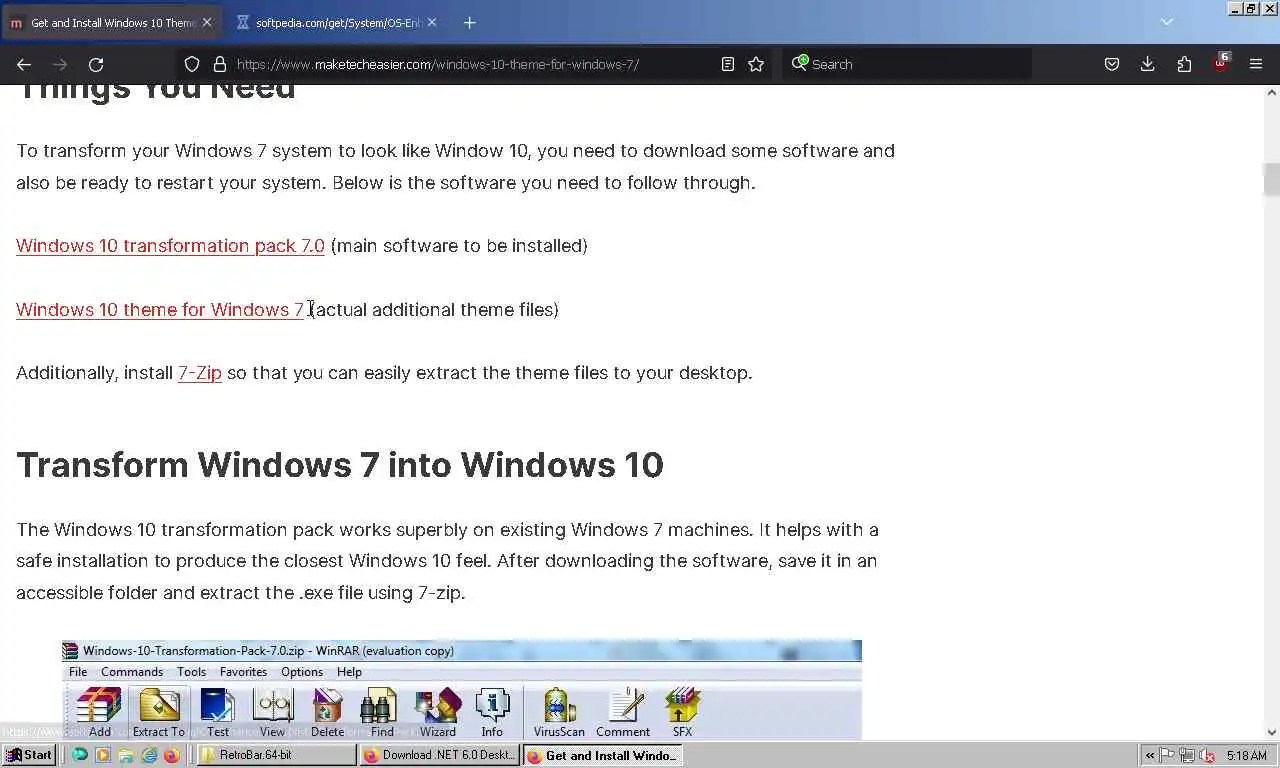Launch Windows Media Player from quick launch
The image size is (1280, 768).
tap(102, 755)
